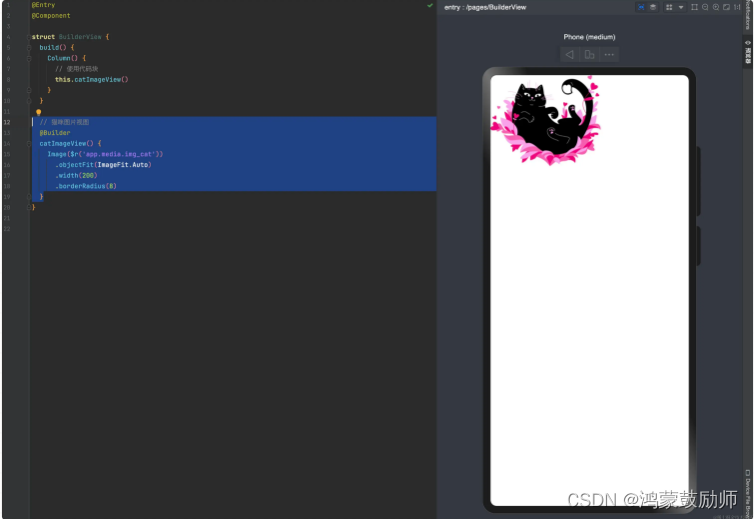Toggle the fit screen previewer icon

tap(726, 7)
